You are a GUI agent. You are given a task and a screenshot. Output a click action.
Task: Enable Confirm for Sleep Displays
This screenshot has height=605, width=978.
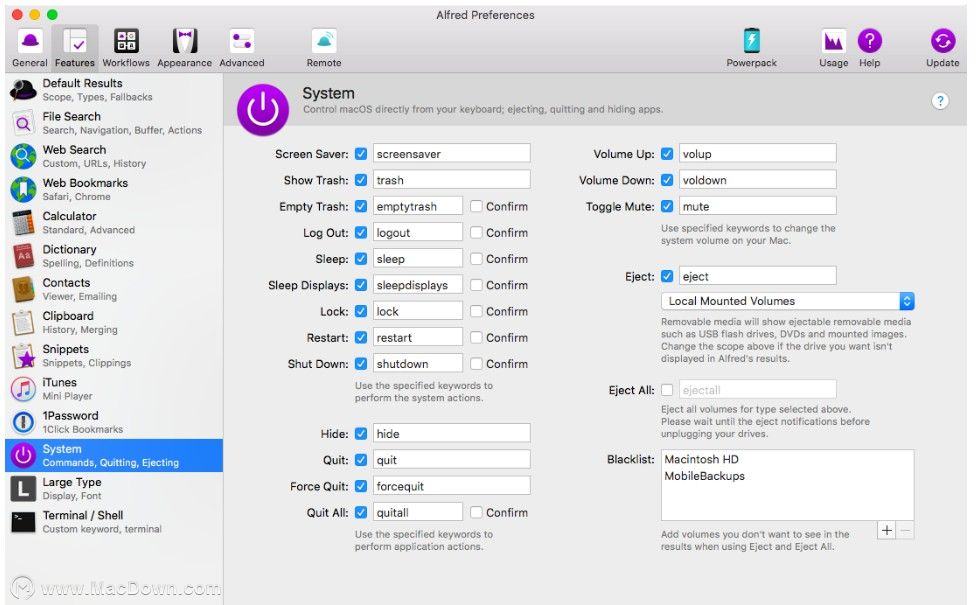[x=477, y=284]
